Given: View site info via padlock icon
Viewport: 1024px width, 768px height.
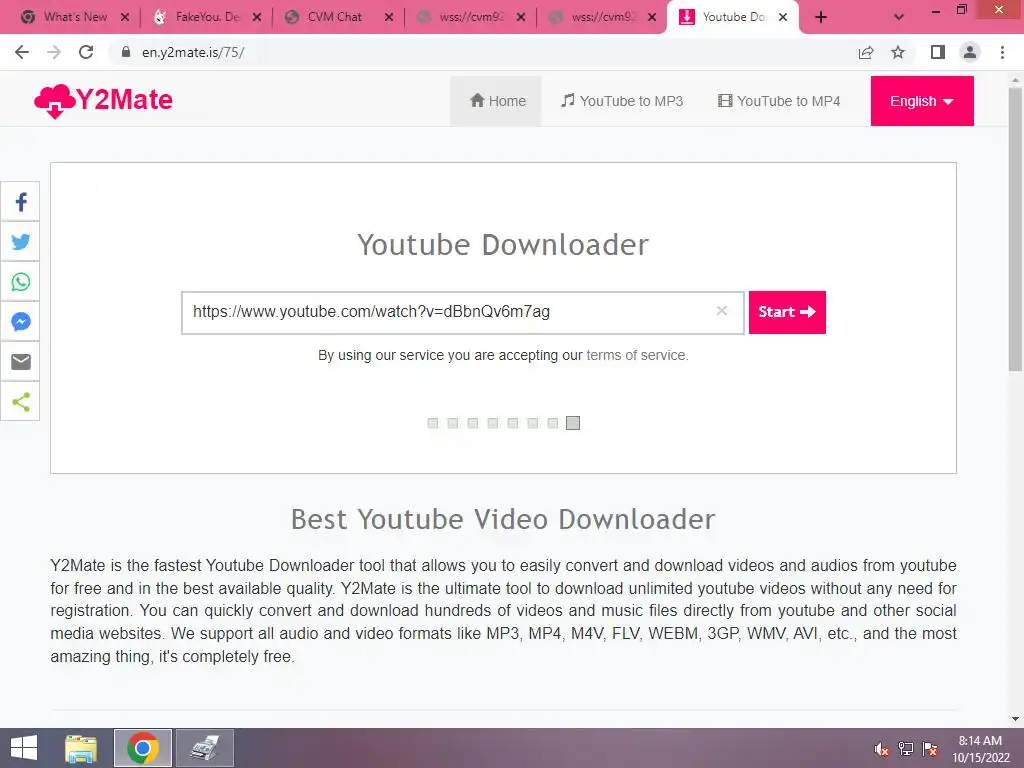Looking at the screenshot, I should pos(126,52).
